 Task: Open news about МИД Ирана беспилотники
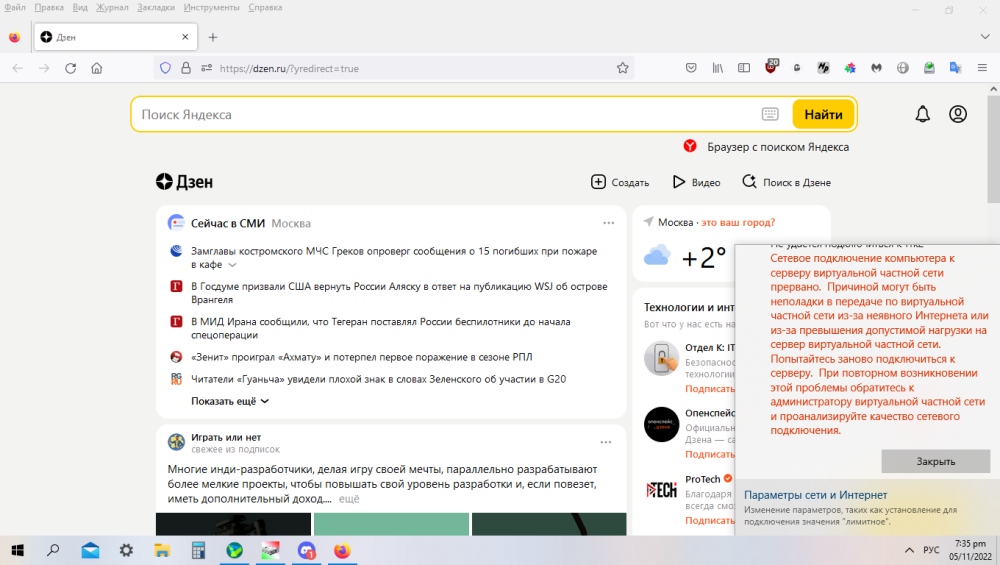381,328
